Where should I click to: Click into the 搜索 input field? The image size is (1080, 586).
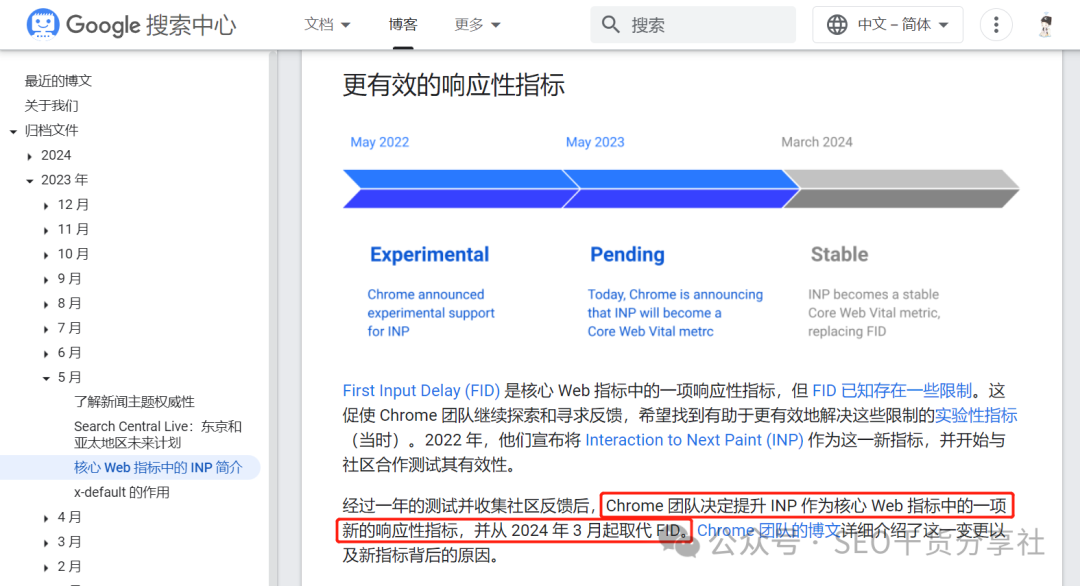[x=693, y=25]
